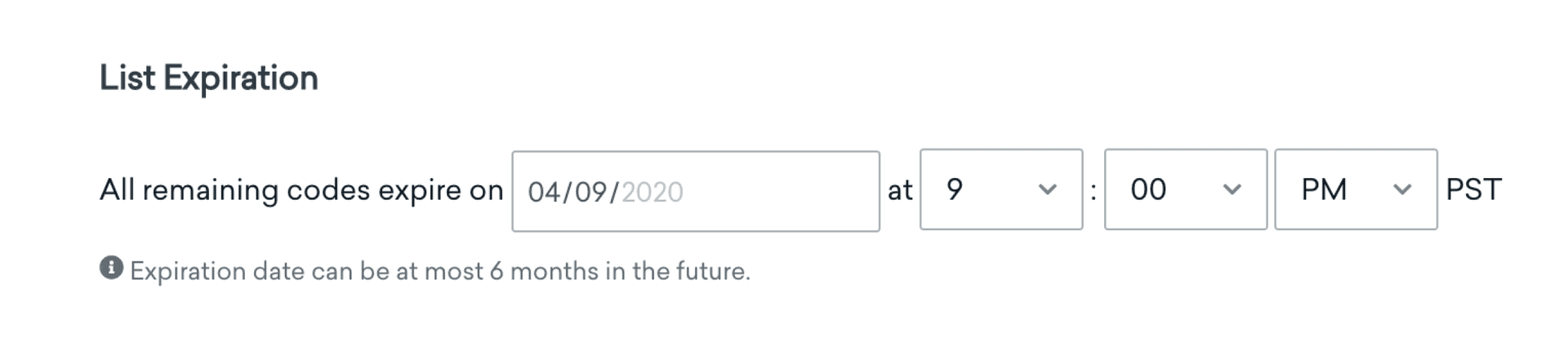Image resolution: width=1568 pixels, height=351 pixels.
Task: Click the chevron arrow in the hour selector
Action: click(x=1047, y=189)
